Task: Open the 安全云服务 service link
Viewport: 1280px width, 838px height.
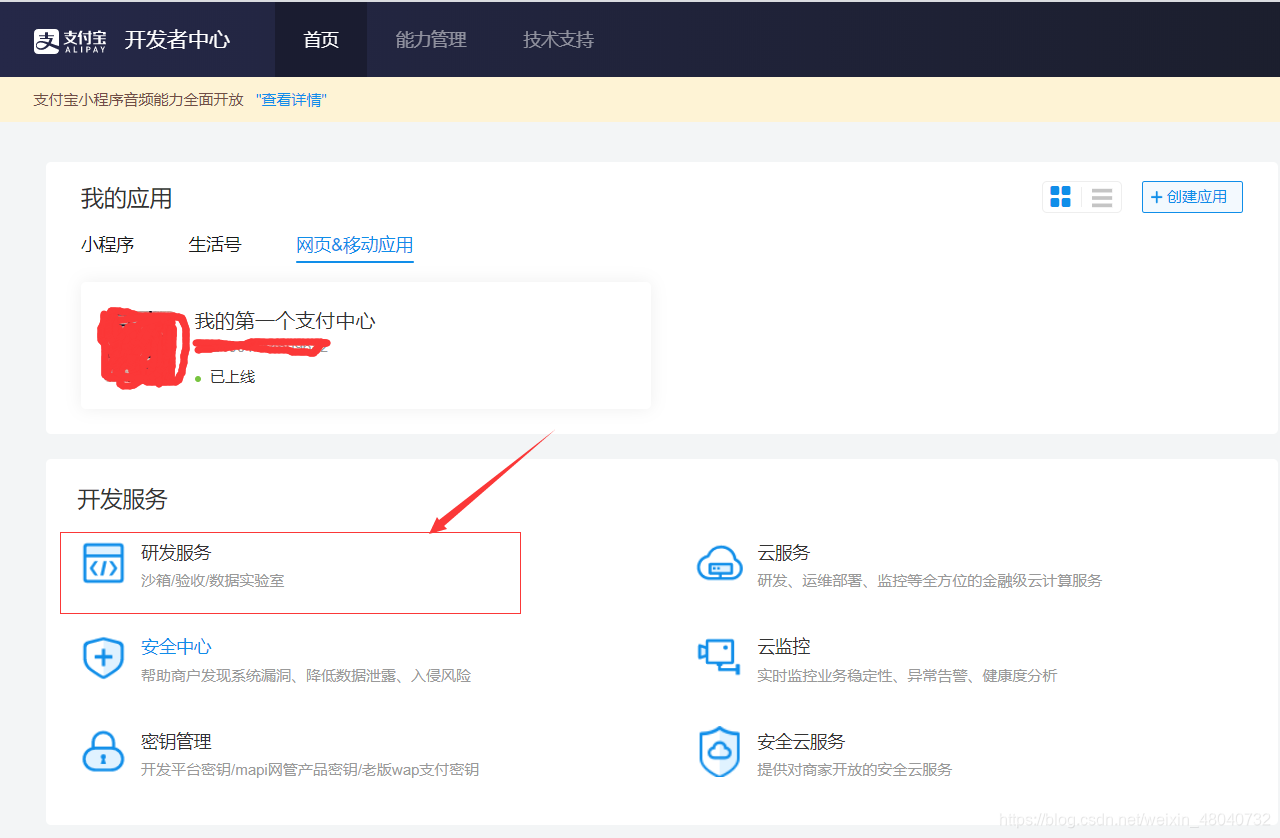Action: [801, 742]
